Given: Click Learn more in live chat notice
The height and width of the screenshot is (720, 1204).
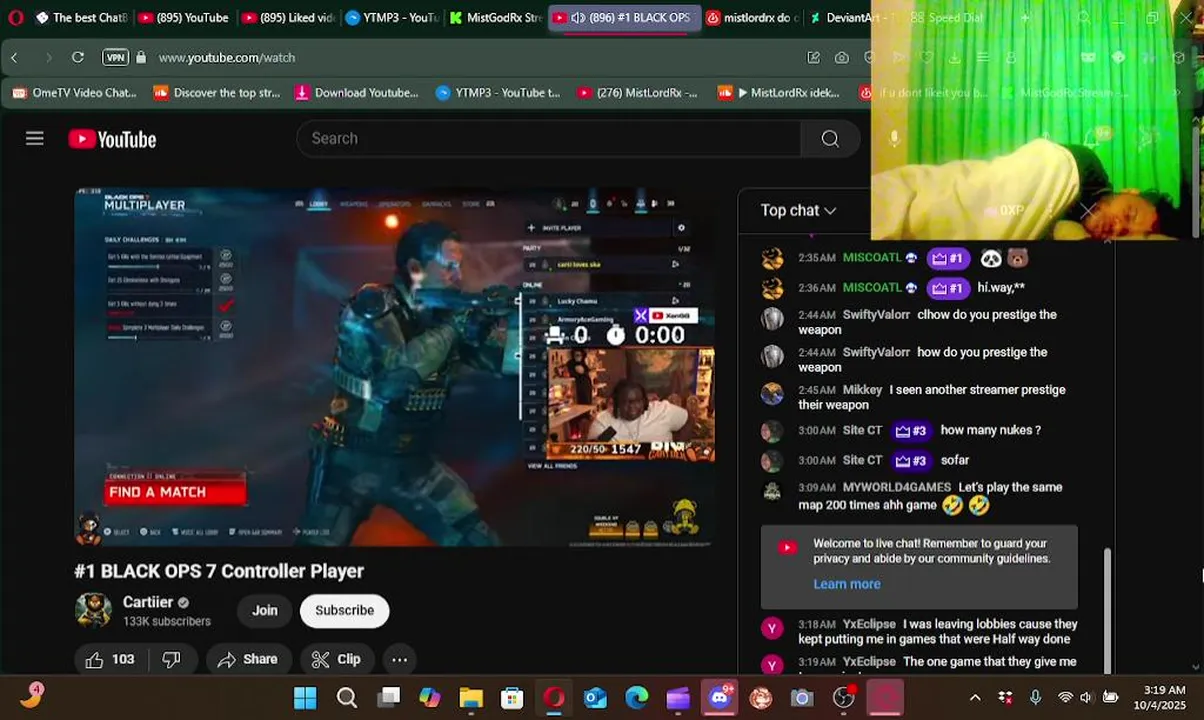Looking at the screenshot, I should [x=847, y=584].
